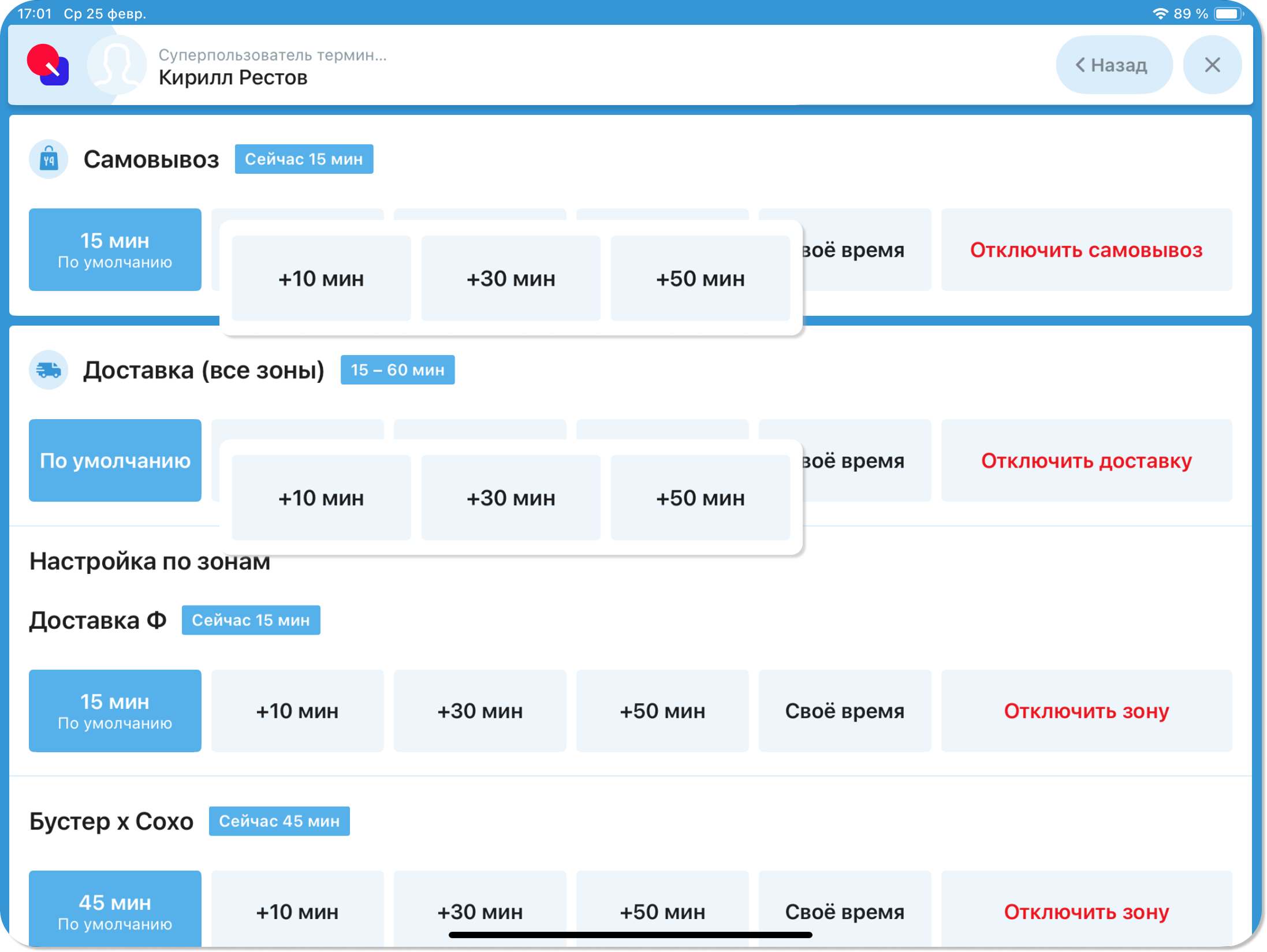Click Отключить самовывоз
This screenshot has width=1267, height=952.
pyautogui.click(x=1086, y=249)
